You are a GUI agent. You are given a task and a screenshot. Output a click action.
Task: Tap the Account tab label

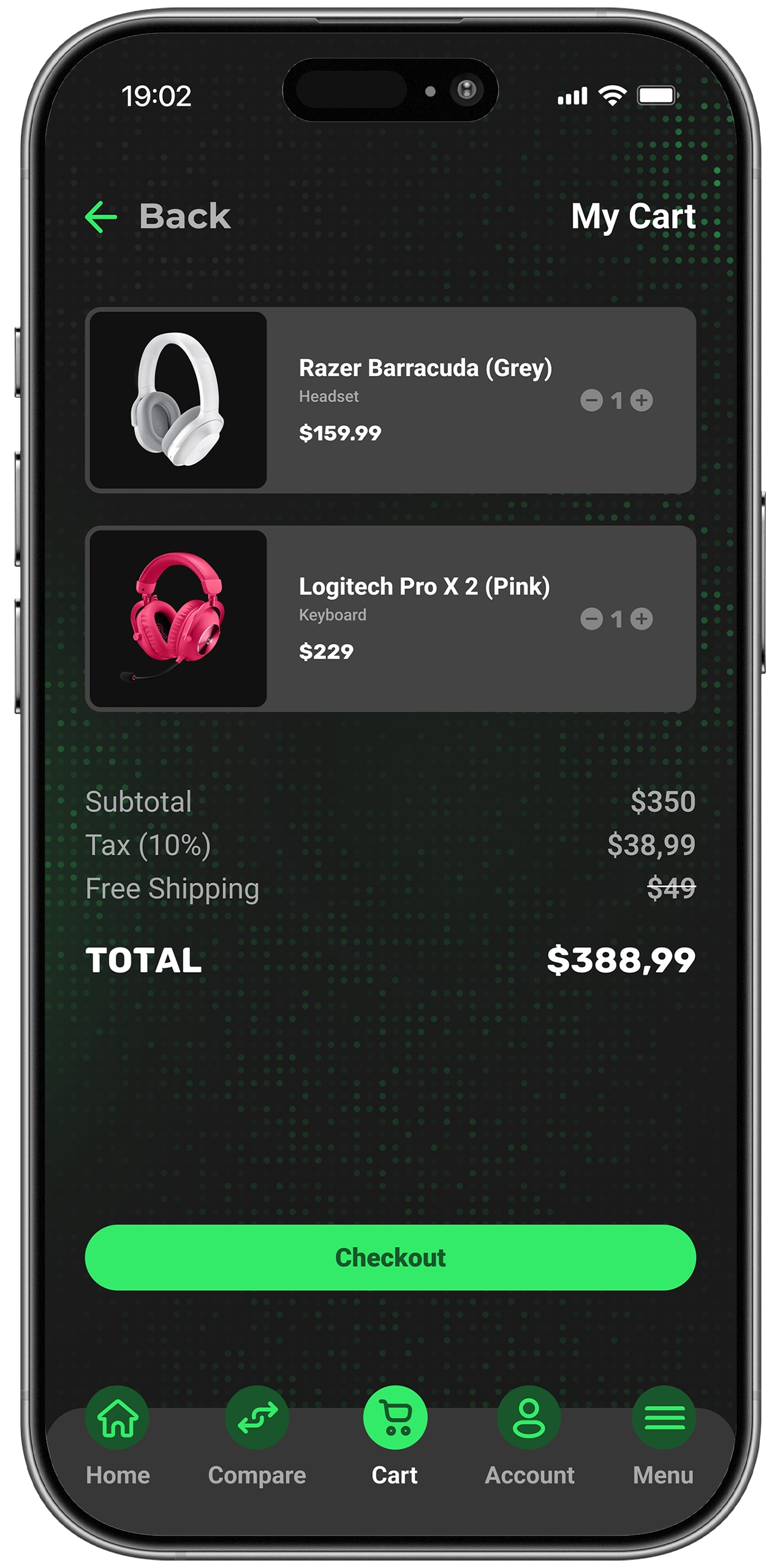pyautogui.click(x=529, y=1476)
